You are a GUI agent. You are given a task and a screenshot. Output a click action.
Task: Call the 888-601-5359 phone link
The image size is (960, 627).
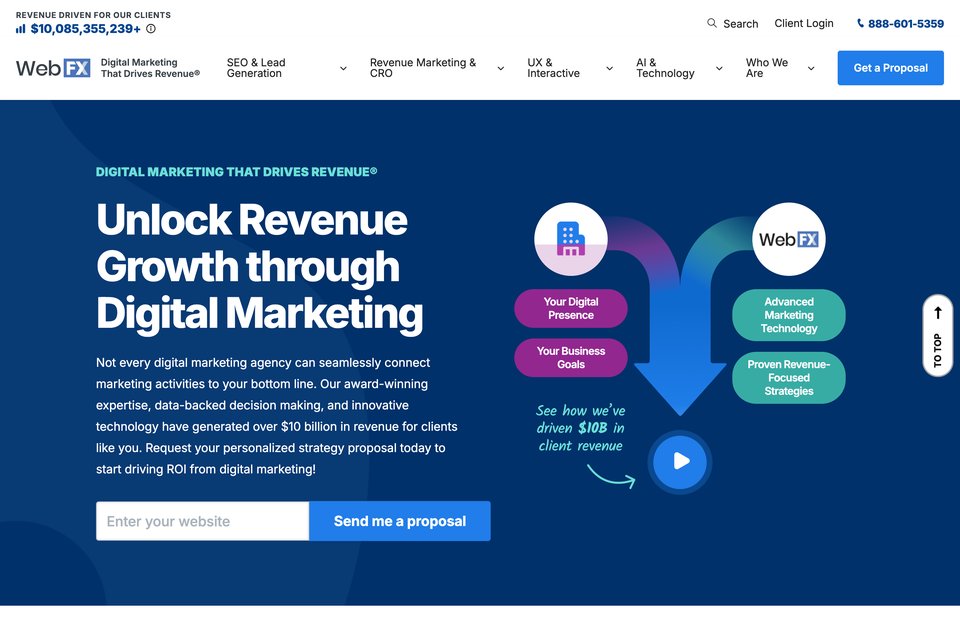(906, 24)
